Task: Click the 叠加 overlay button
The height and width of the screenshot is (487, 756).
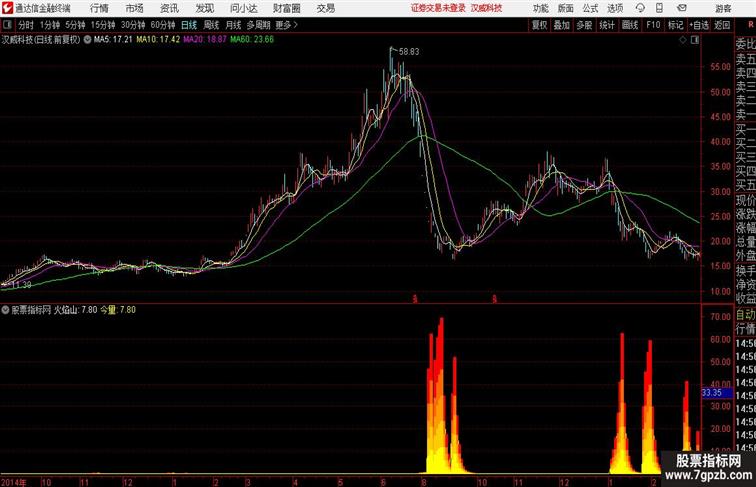Action: pyautogui.click(x=561, y=25)
